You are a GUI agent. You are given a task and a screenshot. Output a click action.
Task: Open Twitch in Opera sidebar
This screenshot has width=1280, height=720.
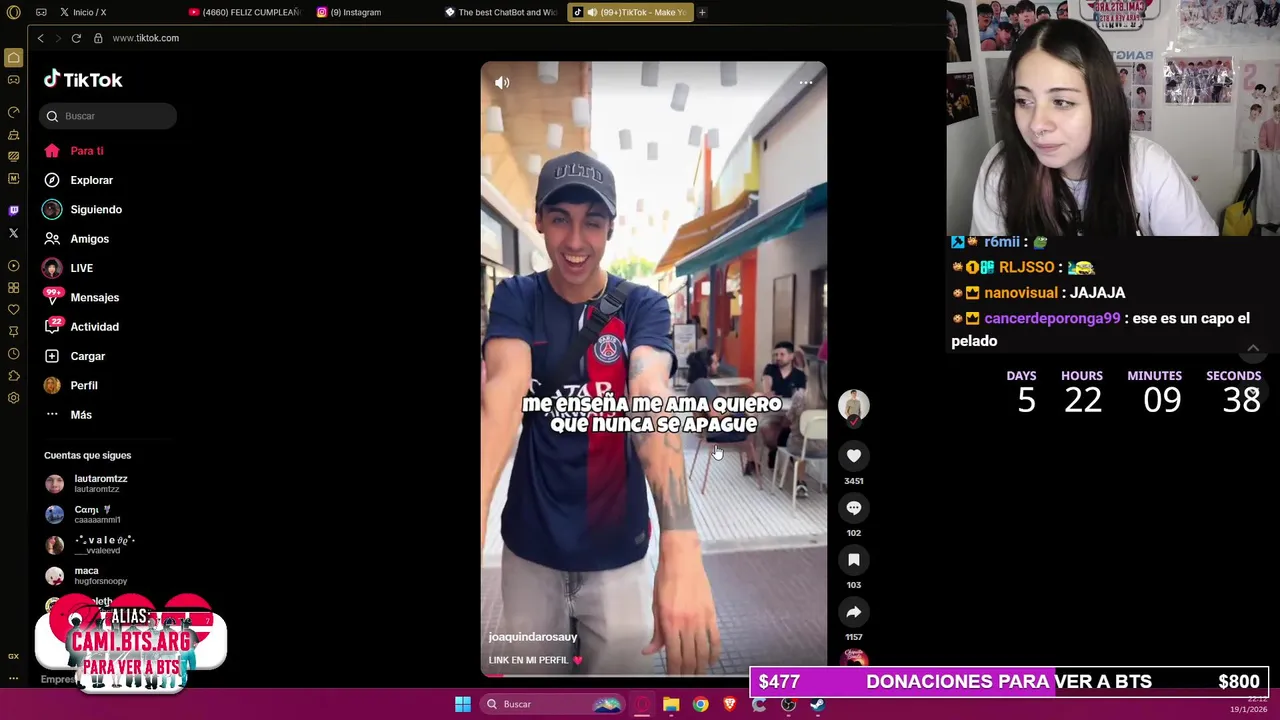click(x=13, y=211)
